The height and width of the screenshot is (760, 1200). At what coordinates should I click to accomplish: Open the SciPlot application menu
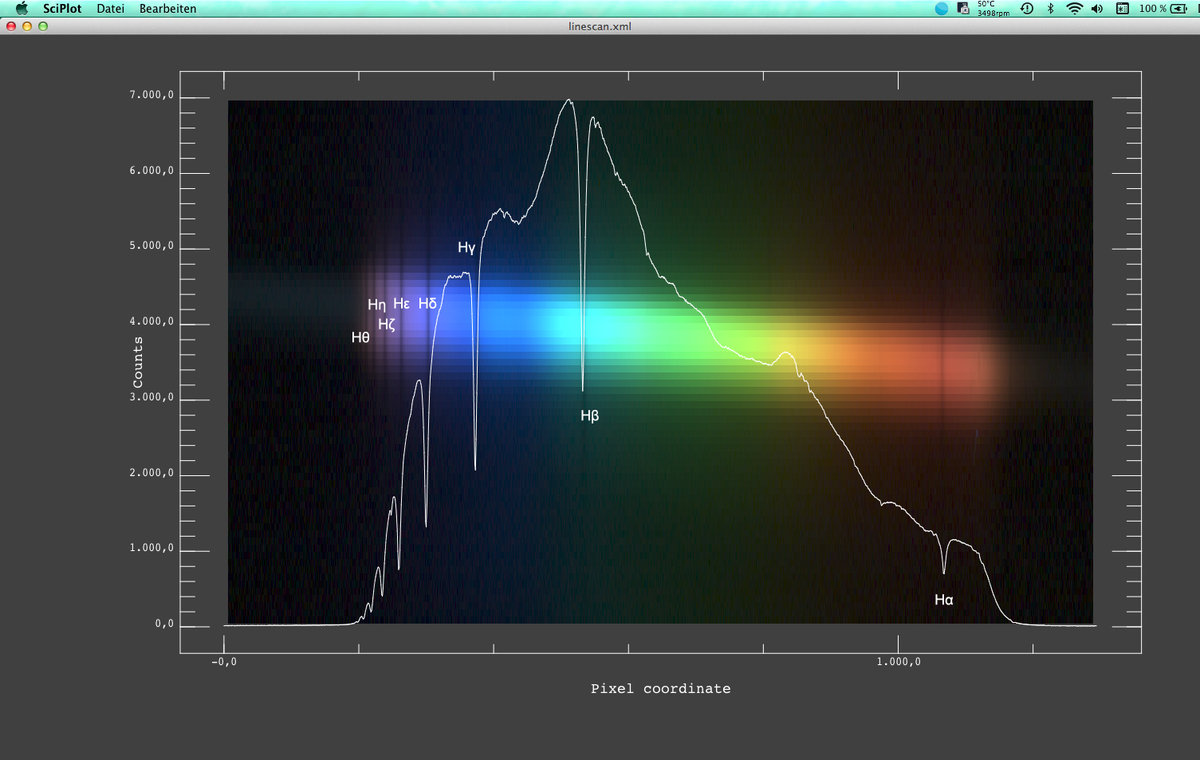click(x=62, y=8)
